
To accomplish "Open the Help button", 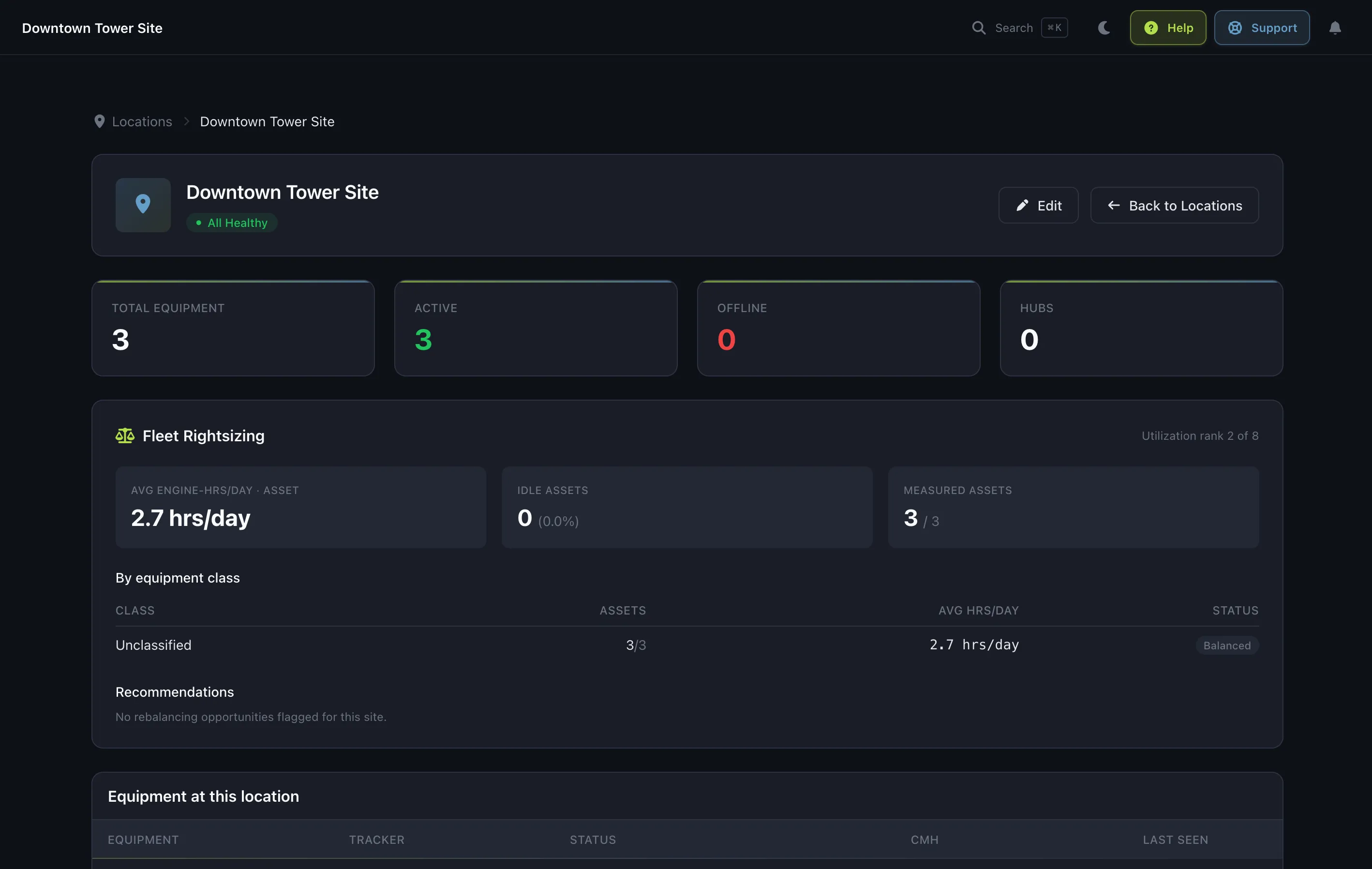I will pyautogui.click(x=1168, y=28).
